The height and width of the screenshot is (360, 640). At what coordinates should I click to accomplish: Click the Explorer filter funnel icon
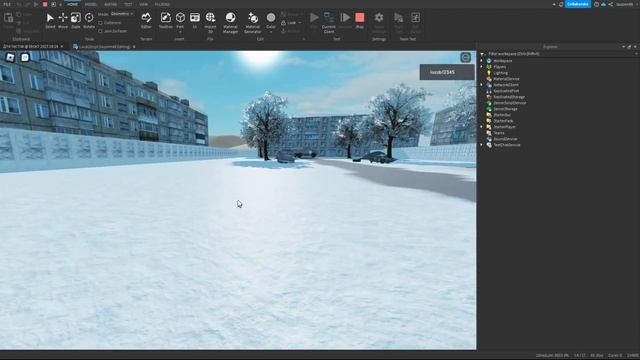pyautogui.click(x=482, y=54)
